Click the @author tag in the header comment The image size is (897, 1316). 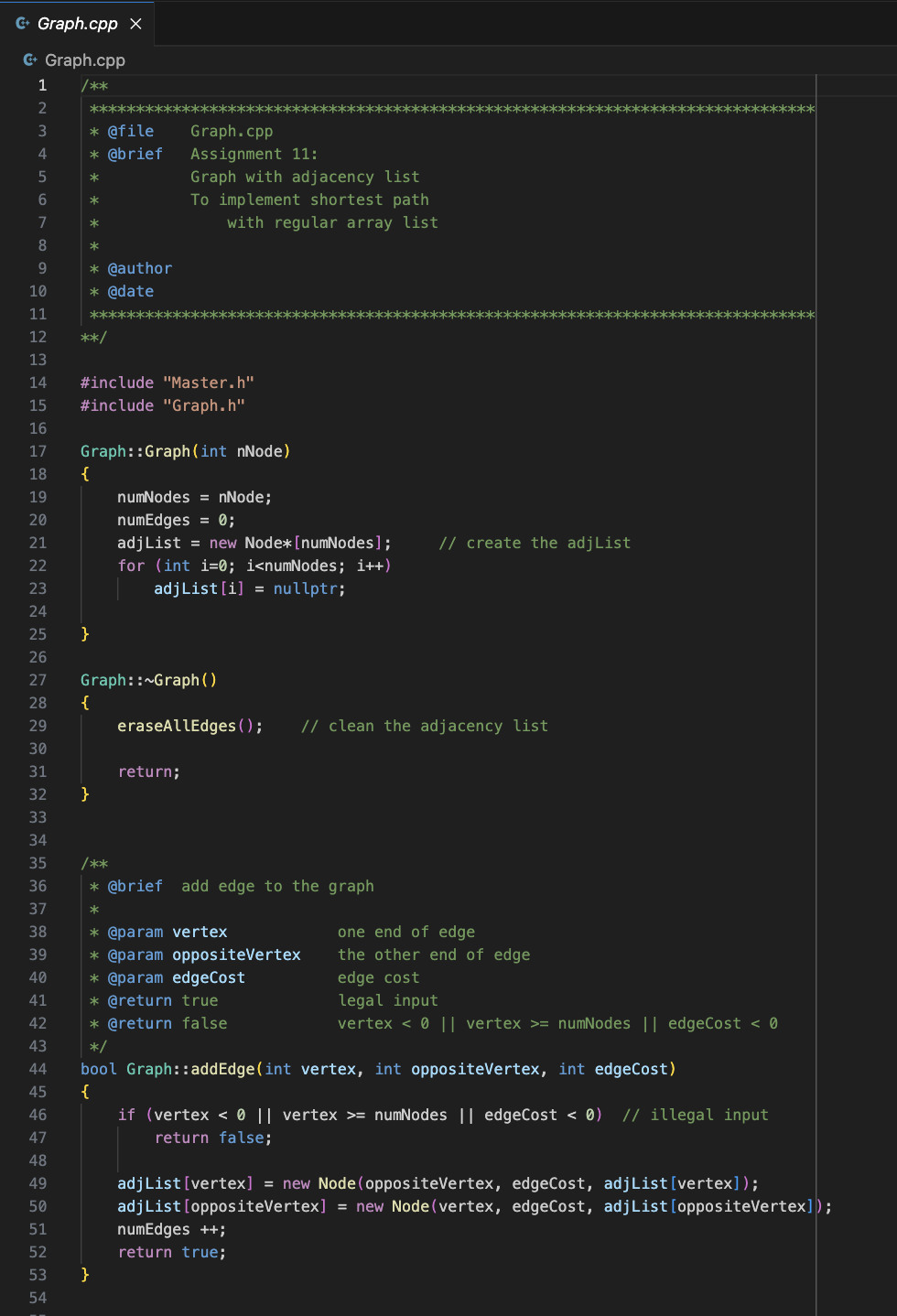pyautogui.click(x=139, y=268)
